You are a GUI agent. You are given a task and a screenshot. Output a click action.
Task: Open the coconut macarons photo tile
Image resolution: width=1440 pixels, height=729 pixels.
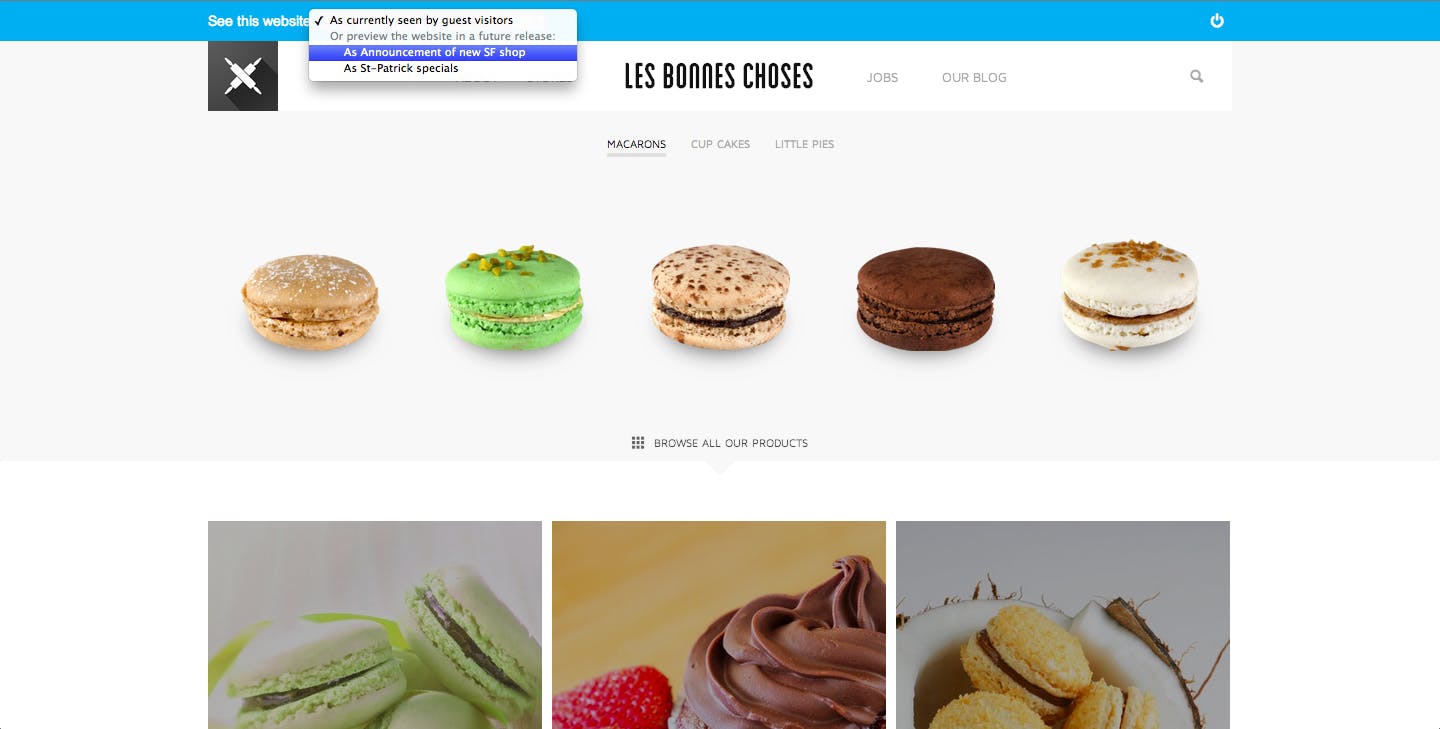click(x=1063, y=625)
